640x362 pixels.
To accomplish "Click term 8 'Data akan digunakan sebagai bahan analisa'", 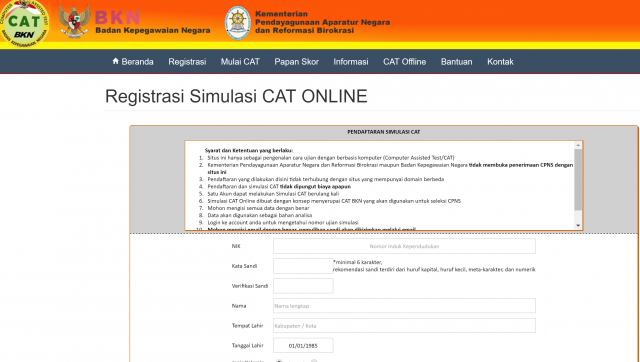I will [260, 215].
